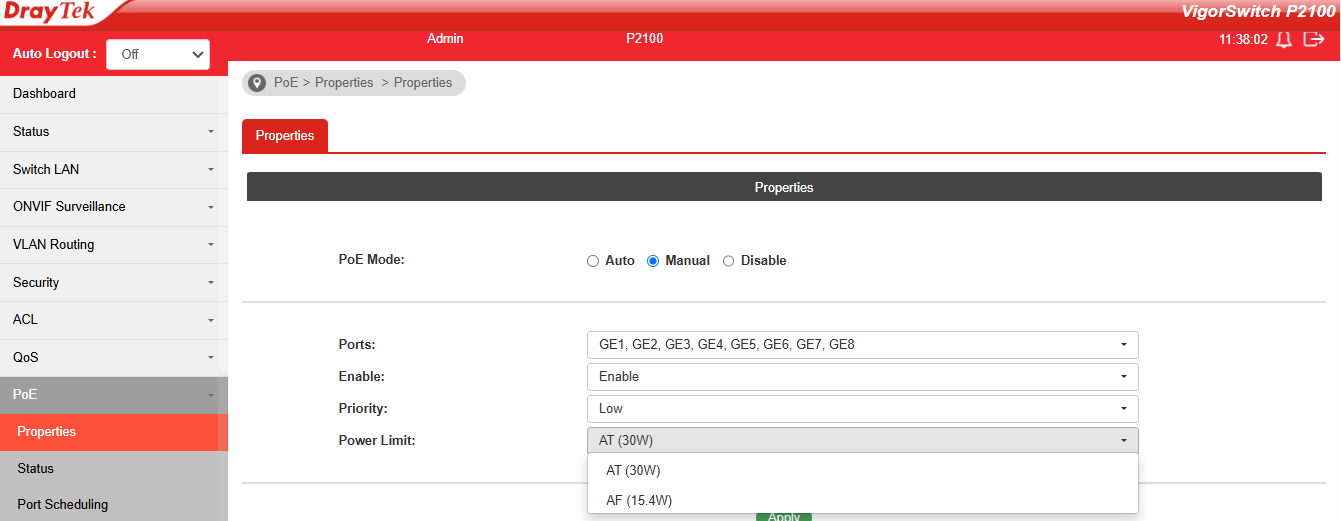Click the logout icon in header
Screen dimensions: 1341x521
click(x=1314, y=40)
